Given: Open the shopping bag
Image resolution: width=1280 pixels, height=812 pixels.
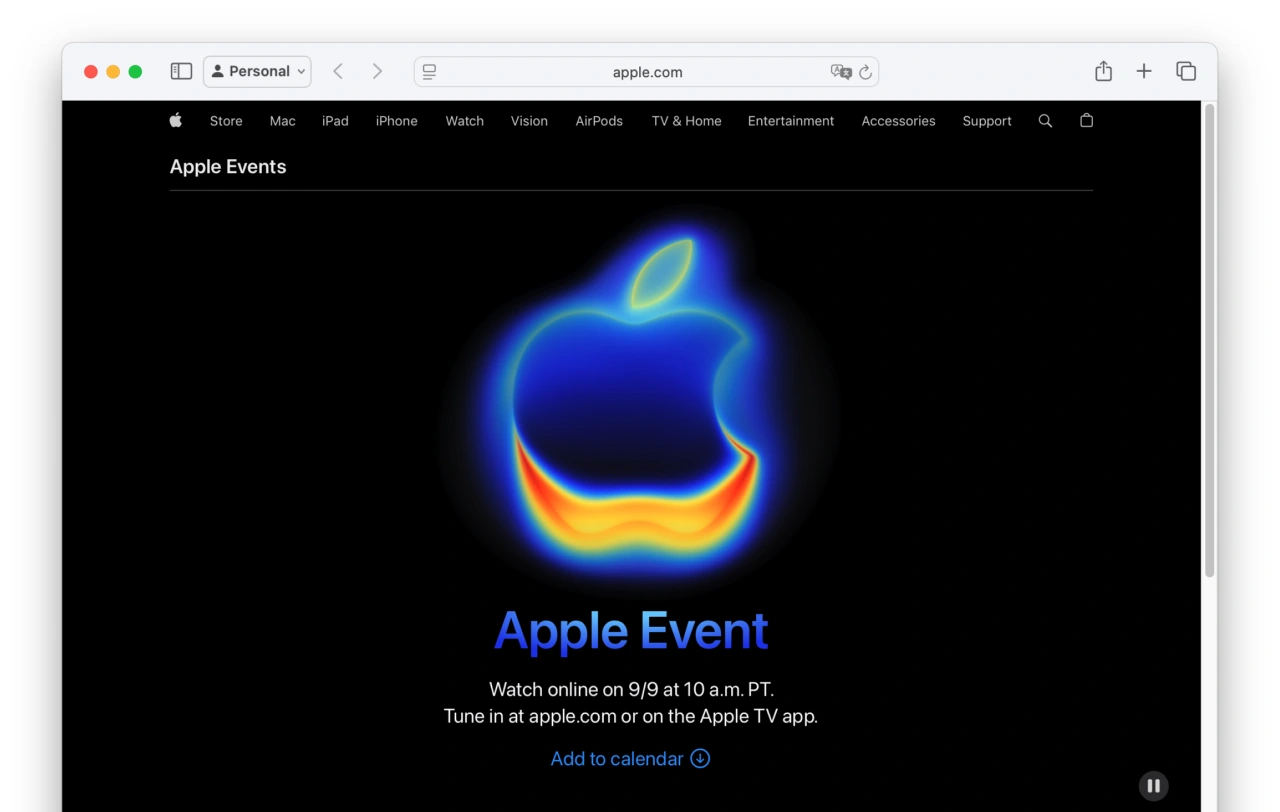Looking at the screenshot, I should pyautogui.click(x=1087, y=121).
